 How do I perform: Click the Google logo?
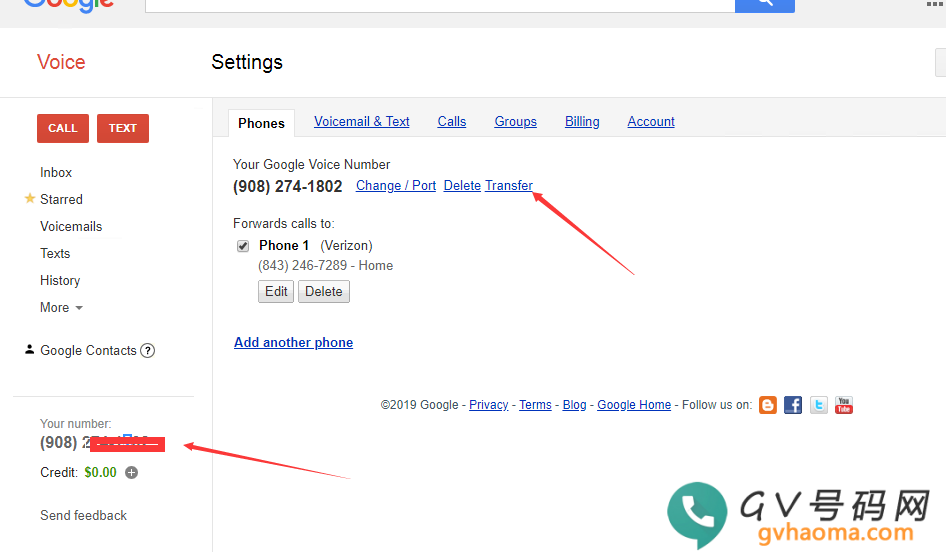(x=68, y=6)
